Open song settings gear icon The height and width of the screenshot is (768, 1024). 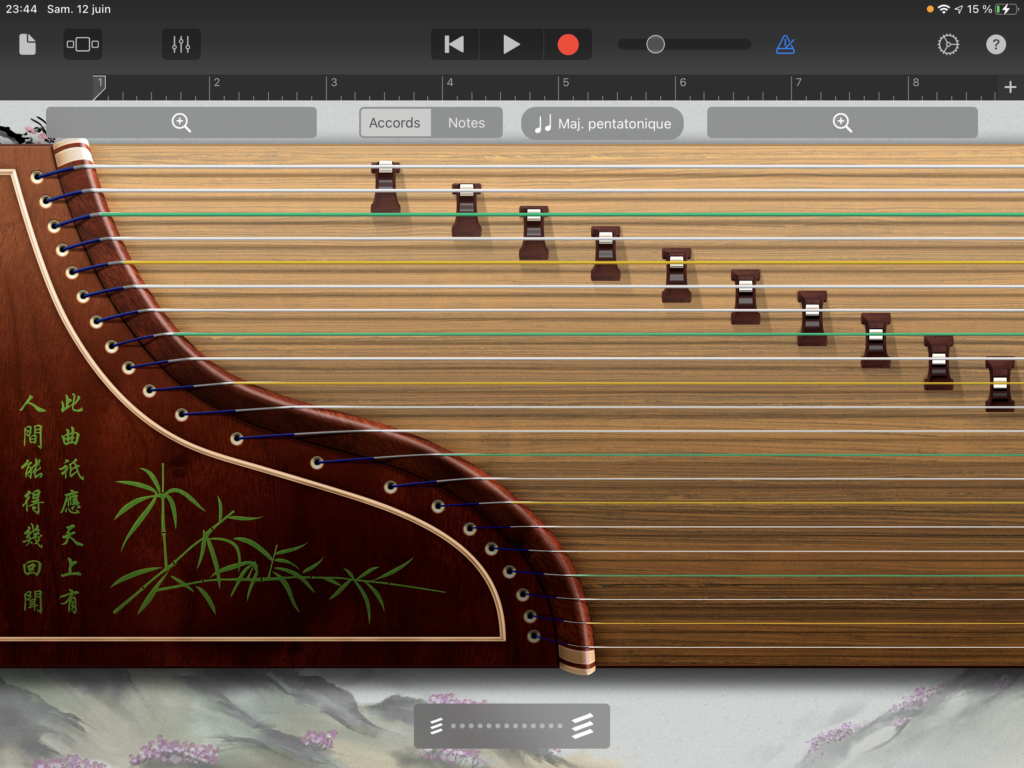tap(948, 44)
